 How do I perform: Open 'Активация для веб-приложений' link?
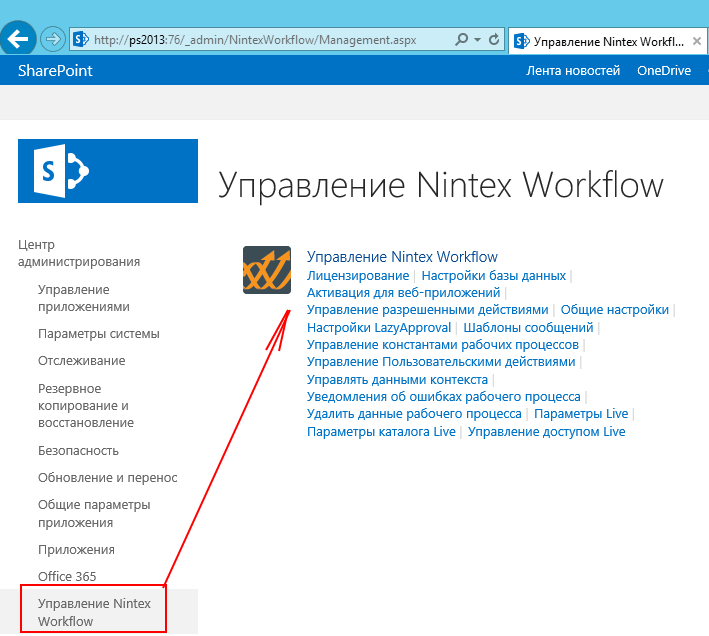click(x=403, y=293)
